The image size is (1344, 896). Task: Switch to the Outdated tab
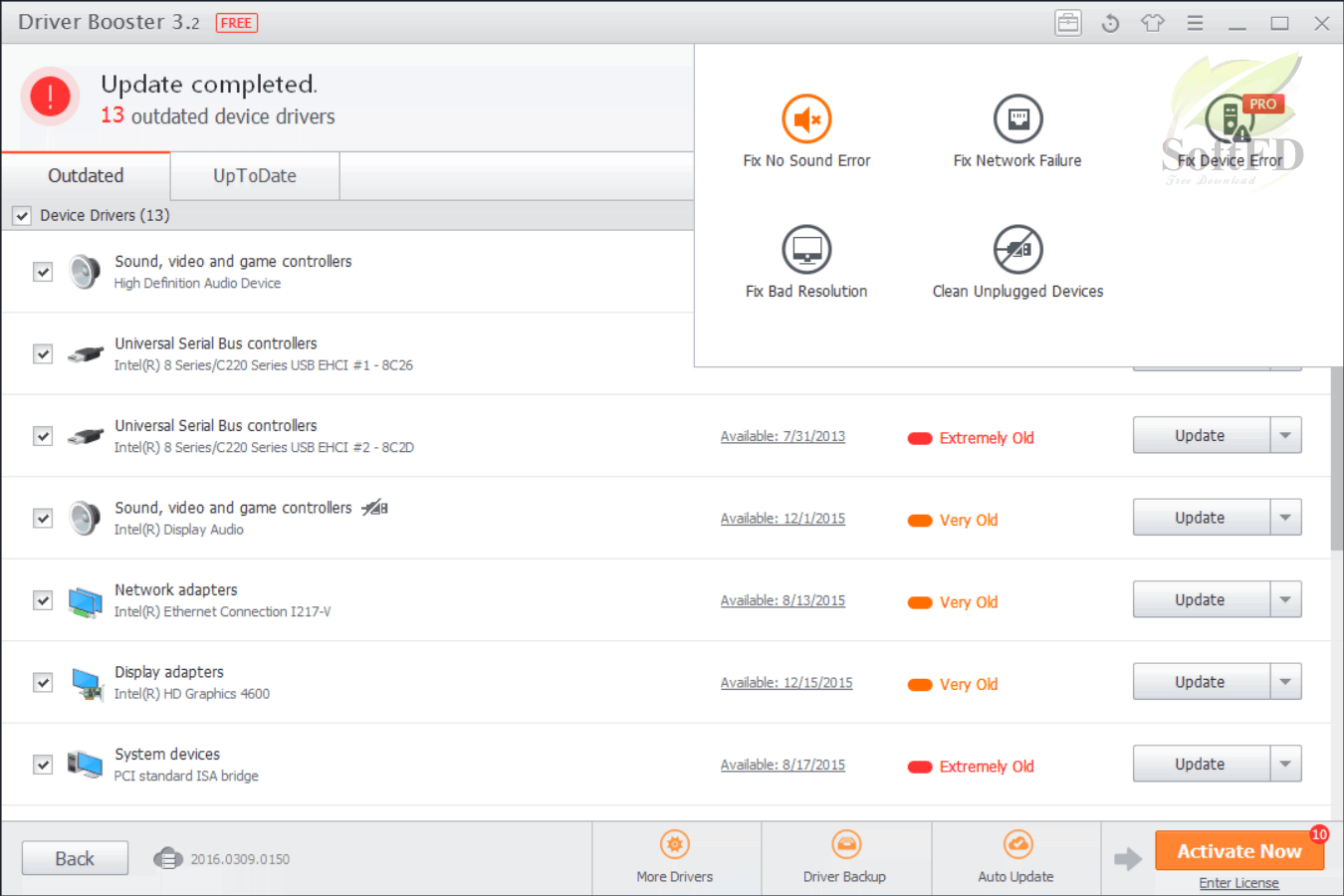86,176
